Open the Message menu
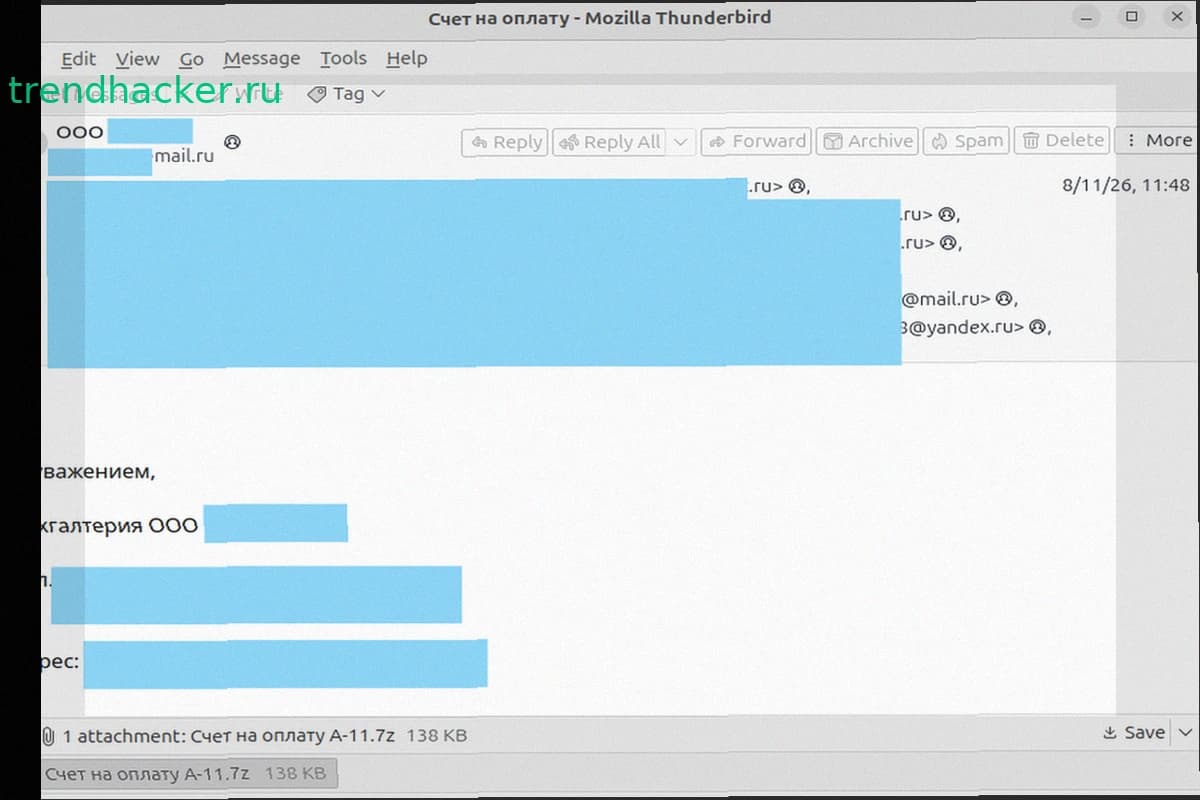This screenshot has width=1200, height=800. [261, 58]
